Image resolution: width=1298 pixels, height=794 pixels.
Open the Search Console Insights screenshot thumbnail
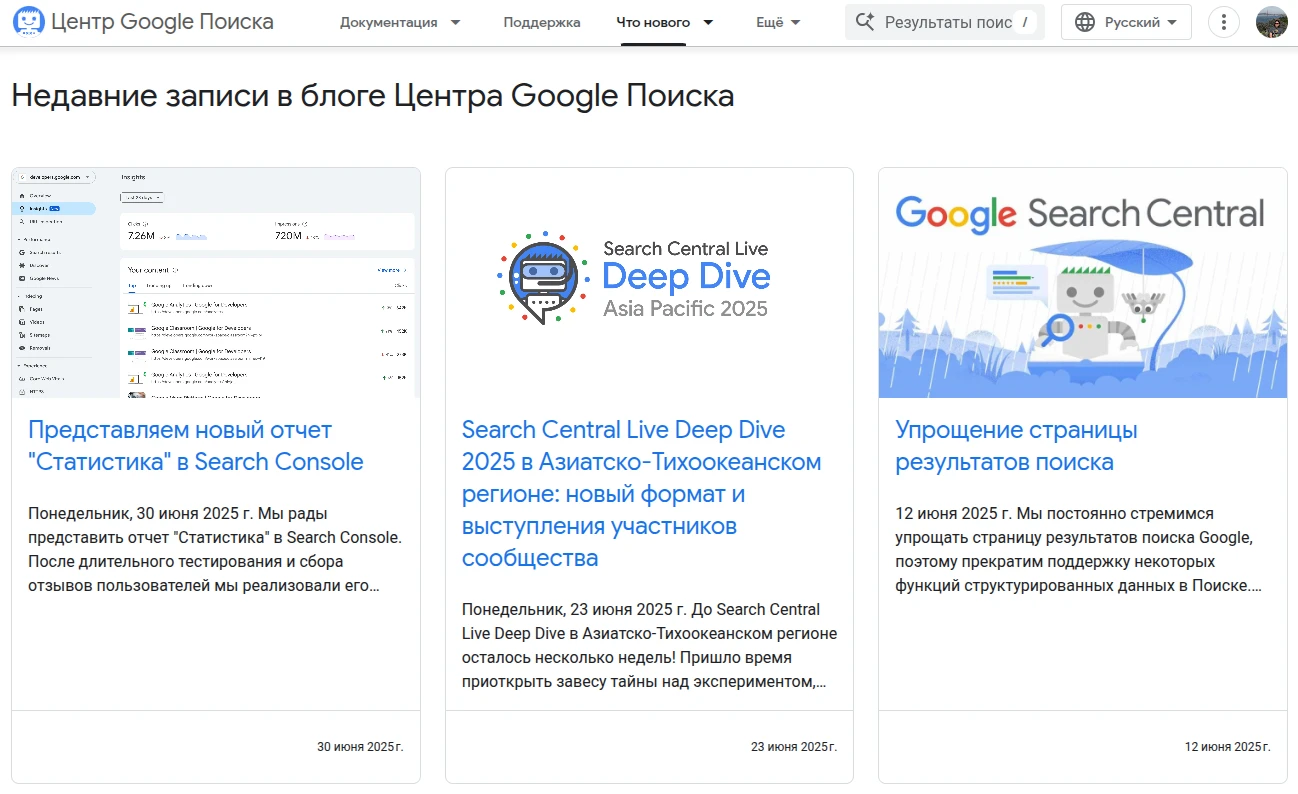point(216,283)
